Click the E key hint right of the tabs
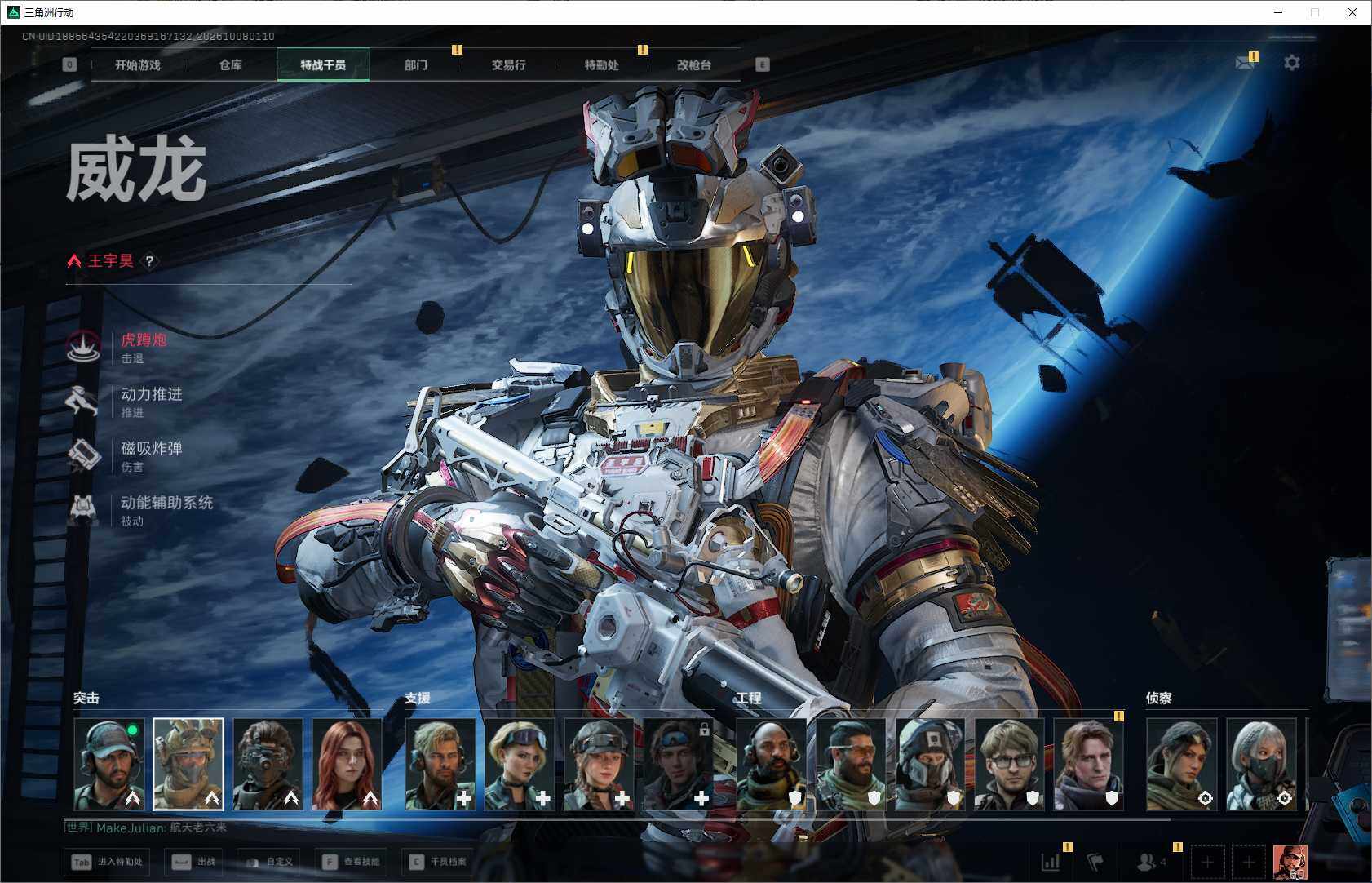The height and width of the screenshot is (883, 1372). pyautogui.click(x=763, y=64)
